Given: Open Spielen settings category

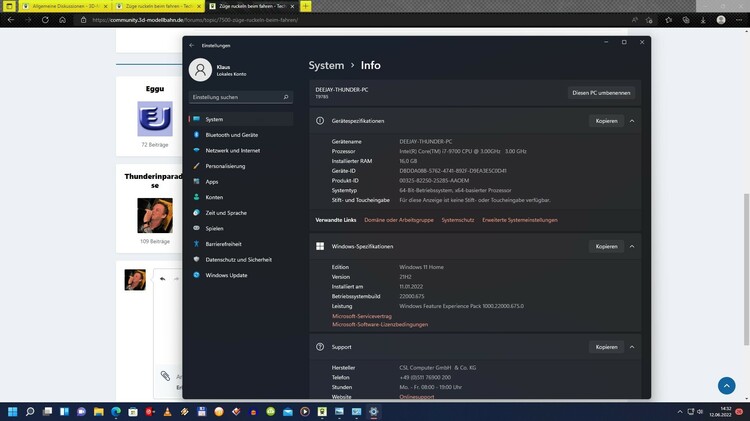Looking at the screenshot, I should (x=241, y=228).
